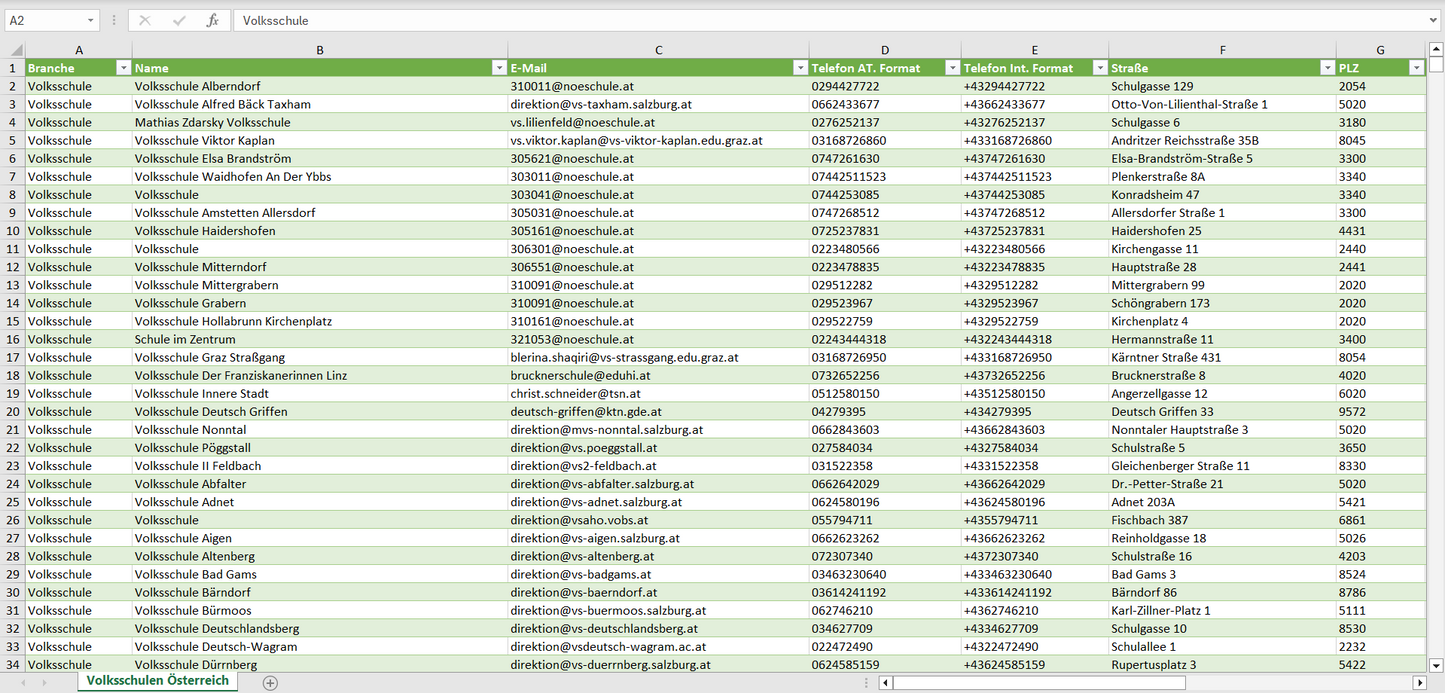Select the cell containing Volksschule Nonntal

pos(190,430)
